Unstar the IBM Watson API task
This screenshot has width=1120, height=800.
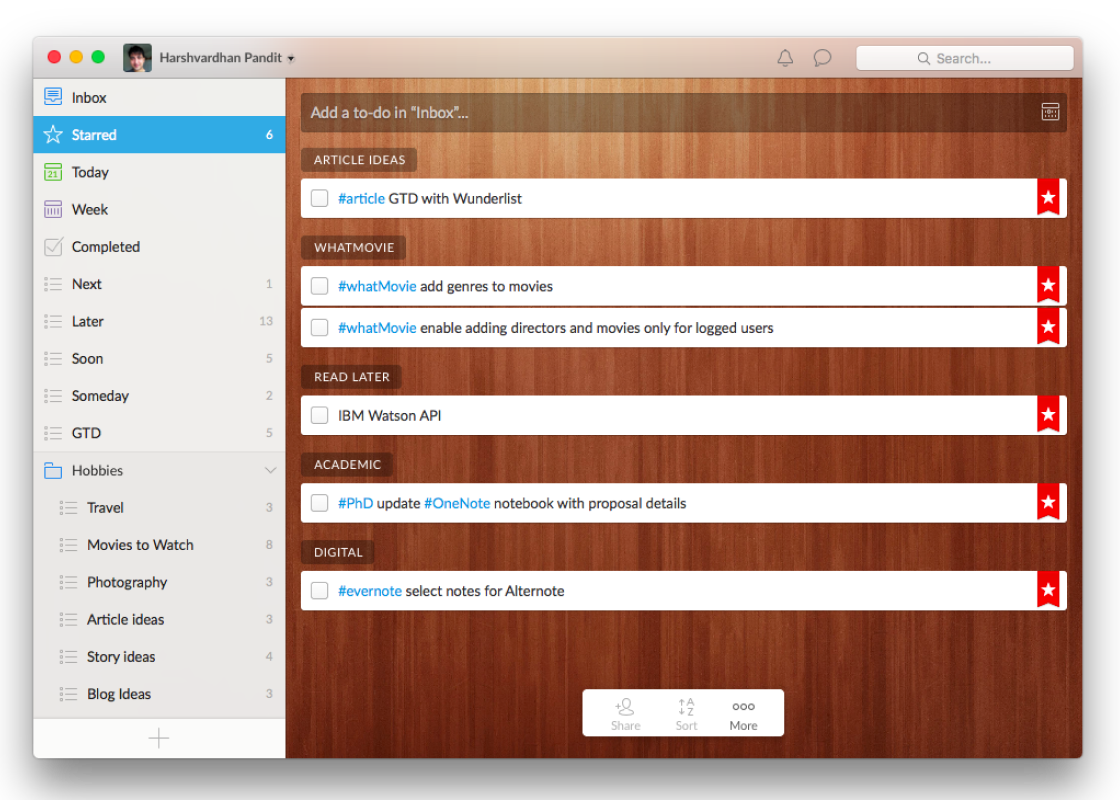click(x=1048, y=414)
